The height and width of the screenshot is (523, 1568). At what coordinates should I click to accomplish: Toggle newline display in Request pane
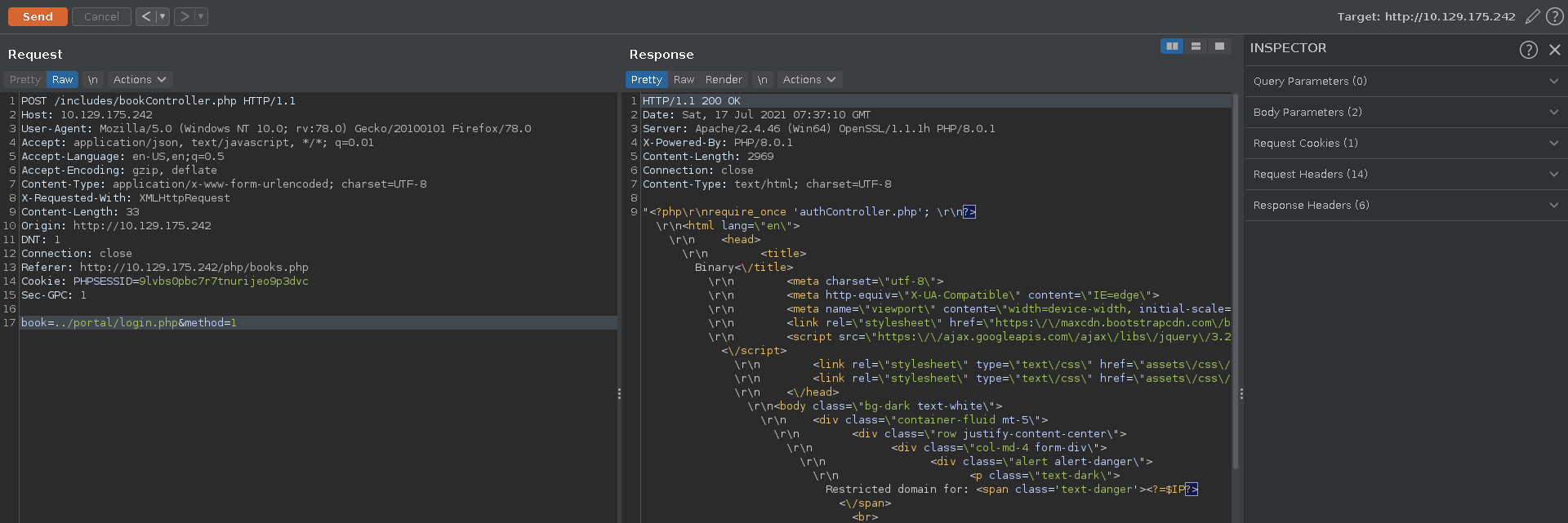[x=92, y=79]
